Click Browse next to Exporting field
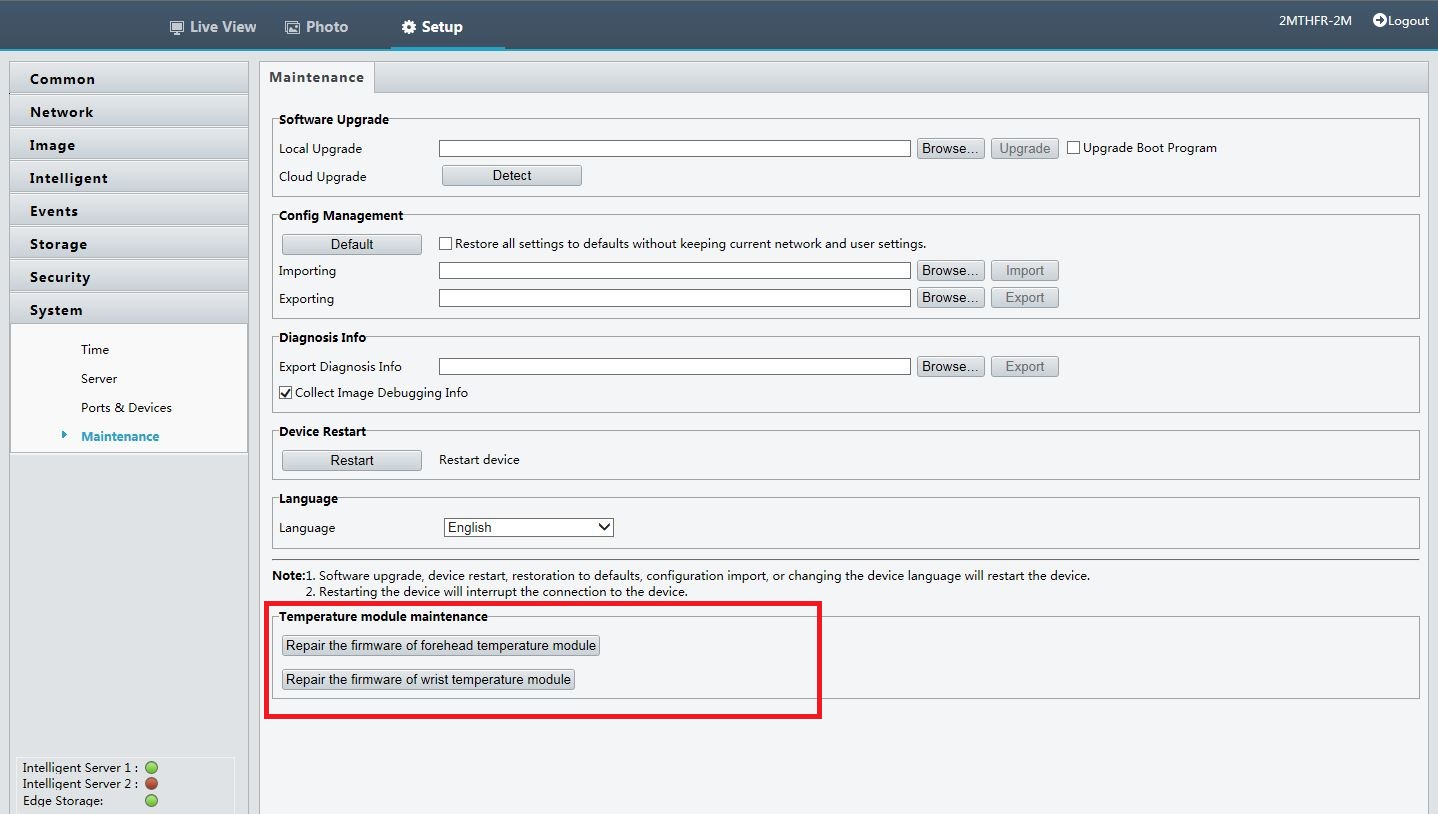This screenshot has width=1438, height=814. point(951,298)
